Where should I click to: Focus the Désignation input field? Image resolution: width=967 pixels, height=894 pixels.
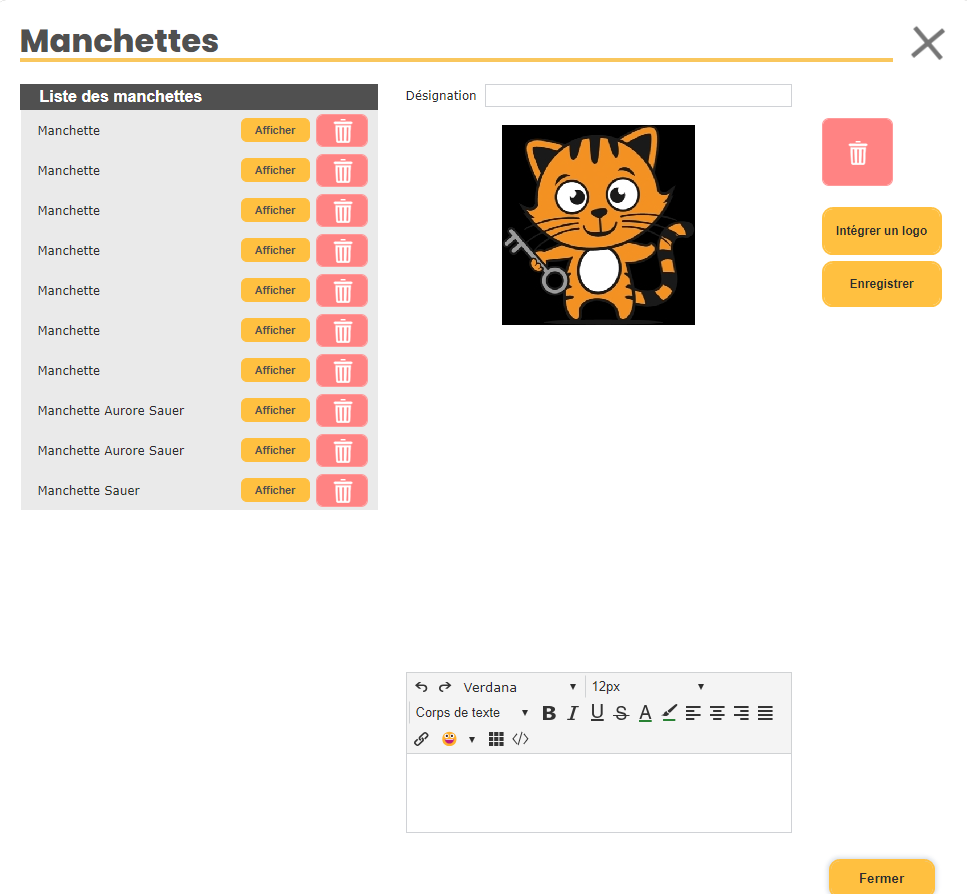pos(638,96)
